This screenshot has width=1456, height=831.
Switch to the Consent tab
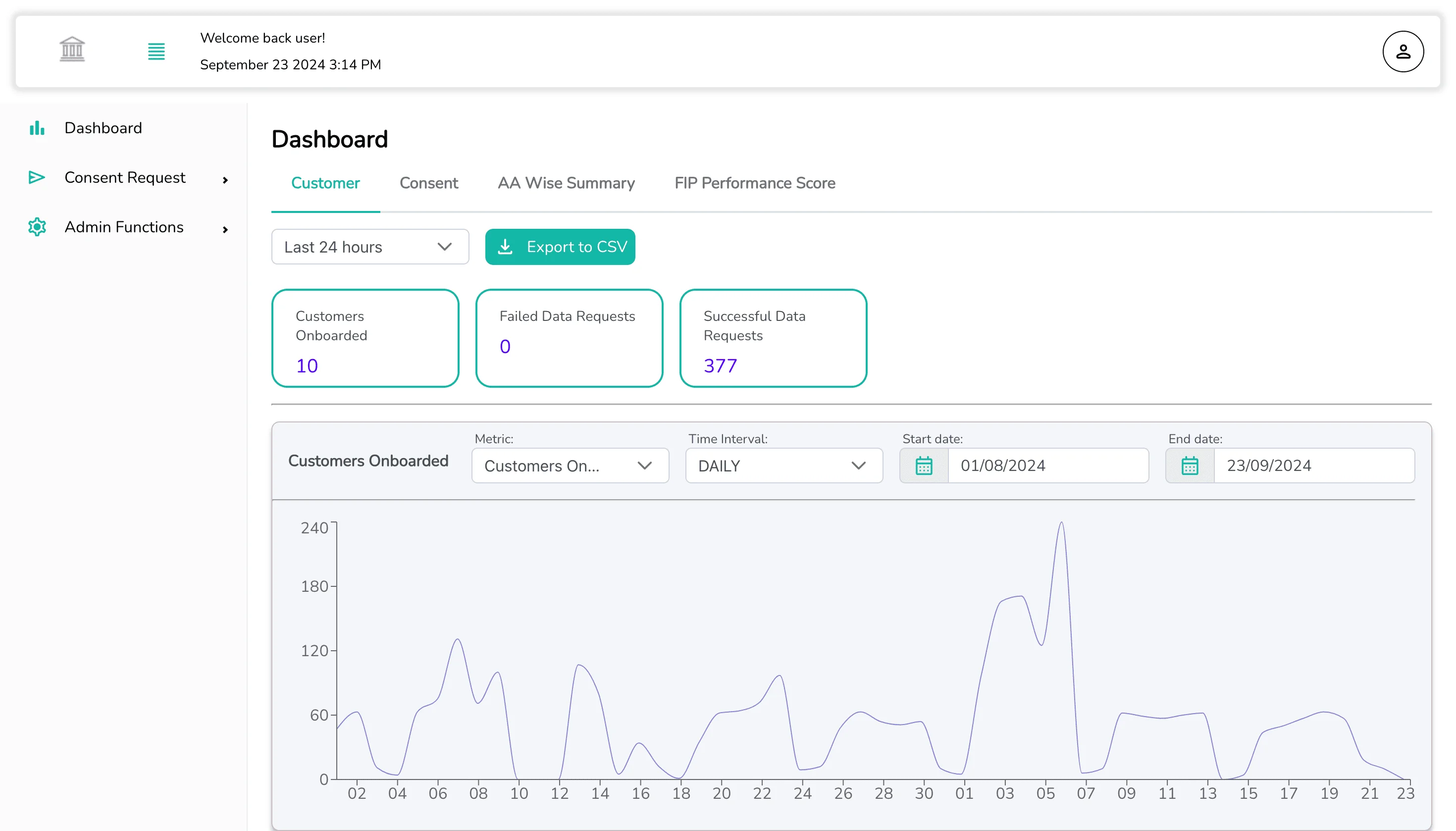coord(429,183)
